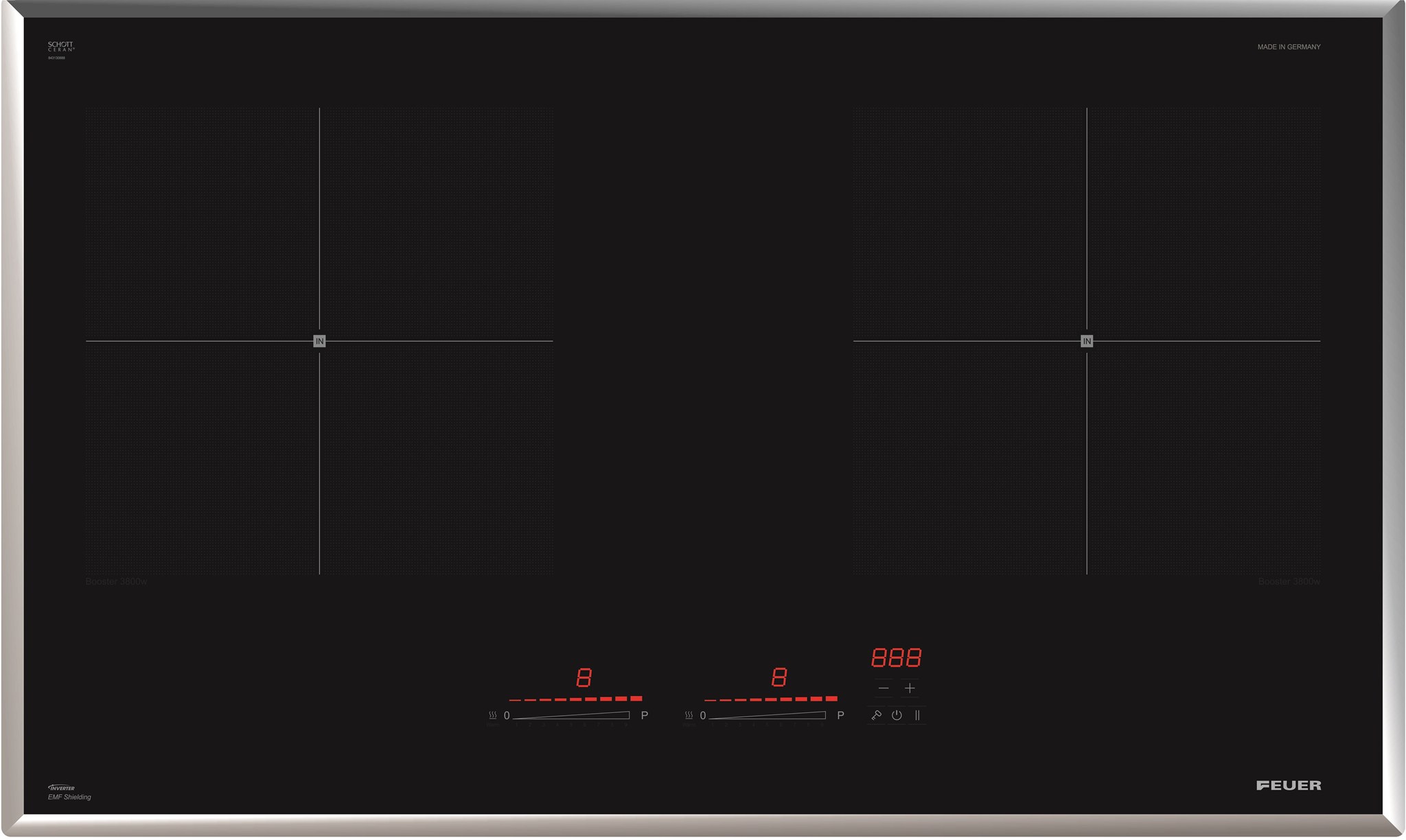
Task: Set right zone power to 0
Action: point(702,715)
